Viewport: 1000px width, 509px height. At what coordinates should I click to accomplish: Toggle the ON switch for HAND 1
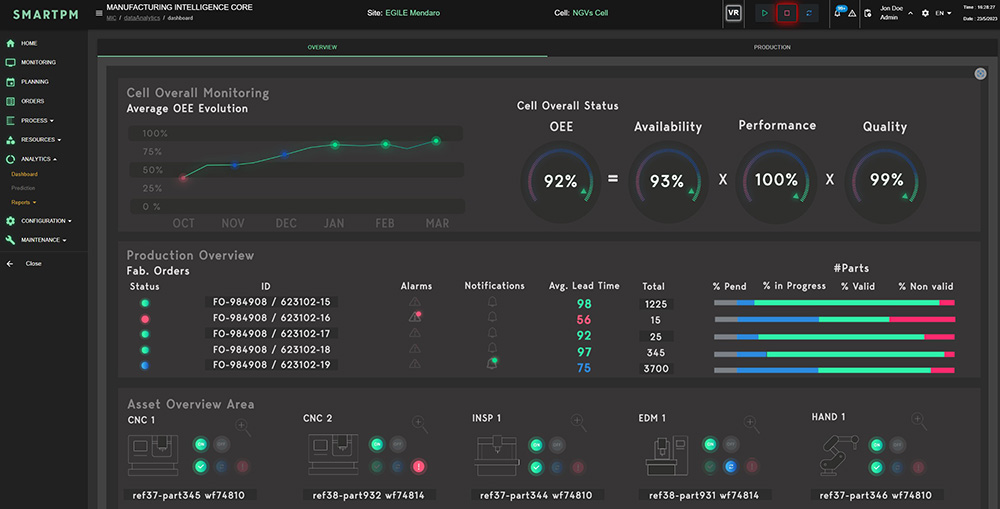pos(876,444)
